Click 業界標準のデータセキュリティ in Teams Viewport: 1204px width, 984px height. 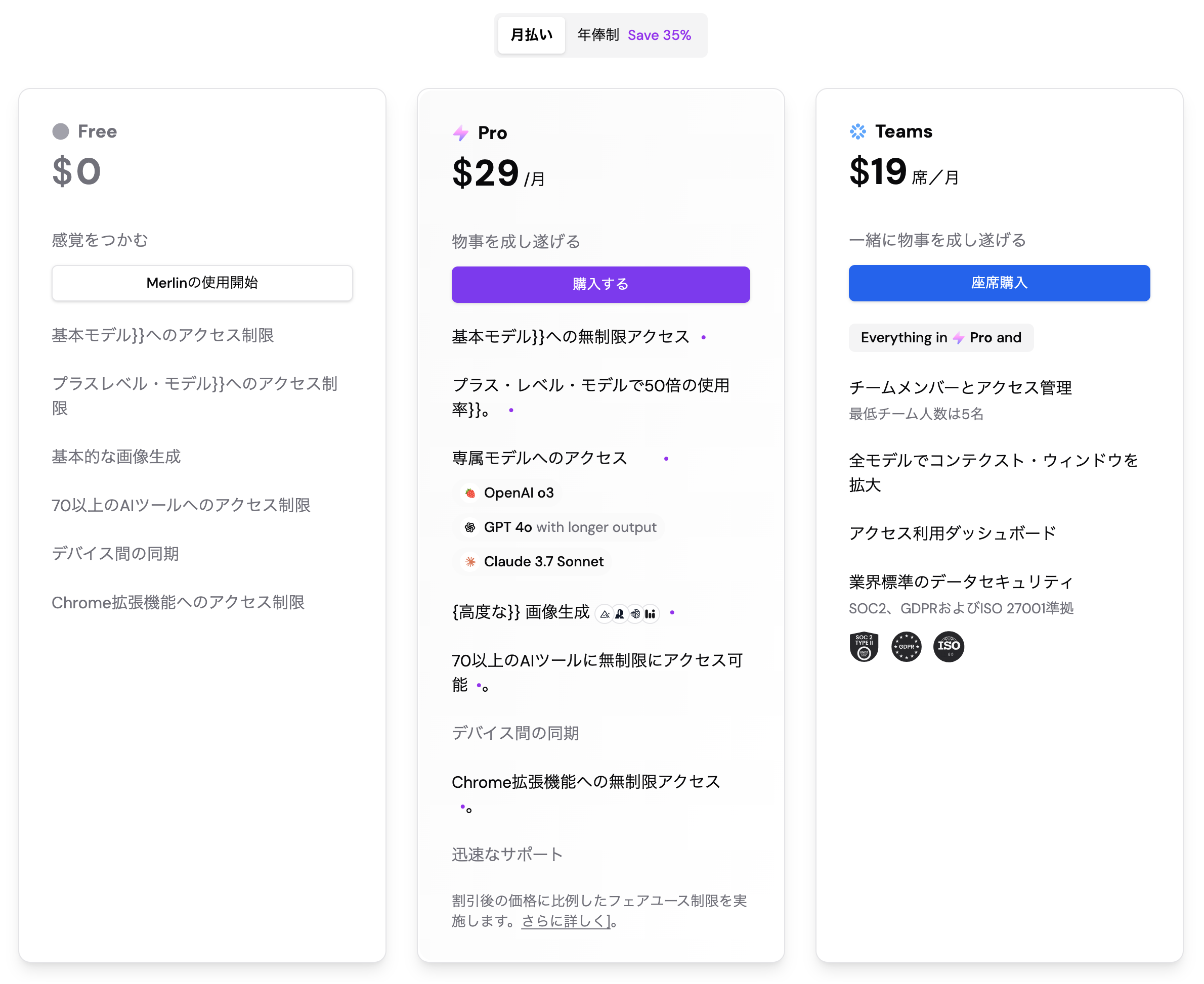click(961, 582)
